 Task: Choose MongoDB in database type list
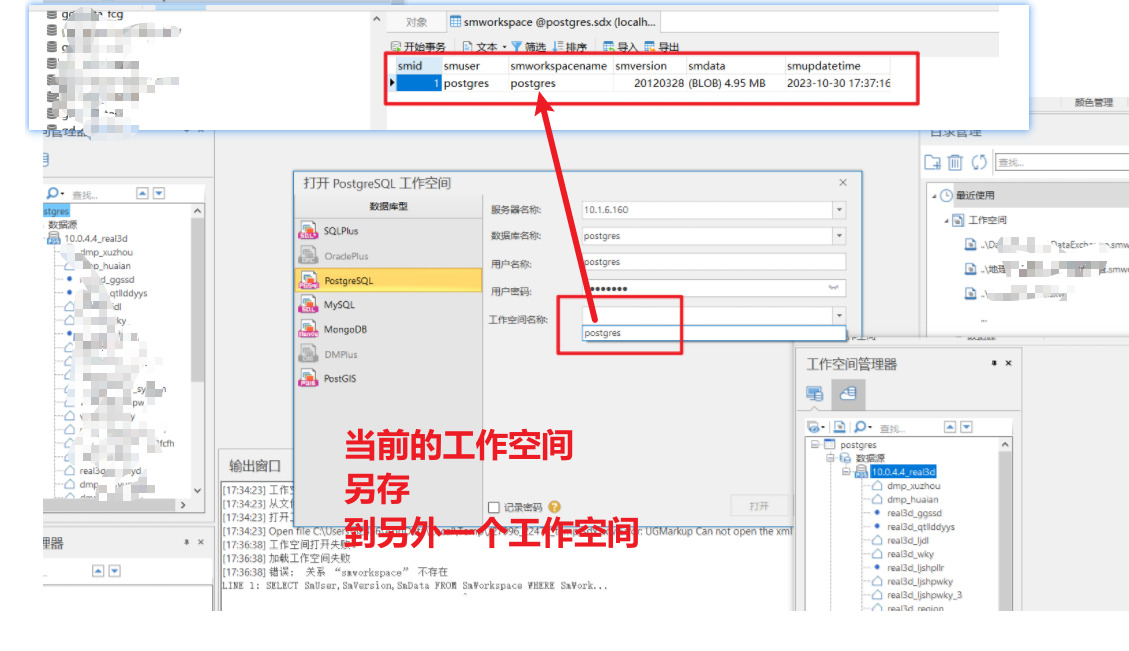click(308, 330)
